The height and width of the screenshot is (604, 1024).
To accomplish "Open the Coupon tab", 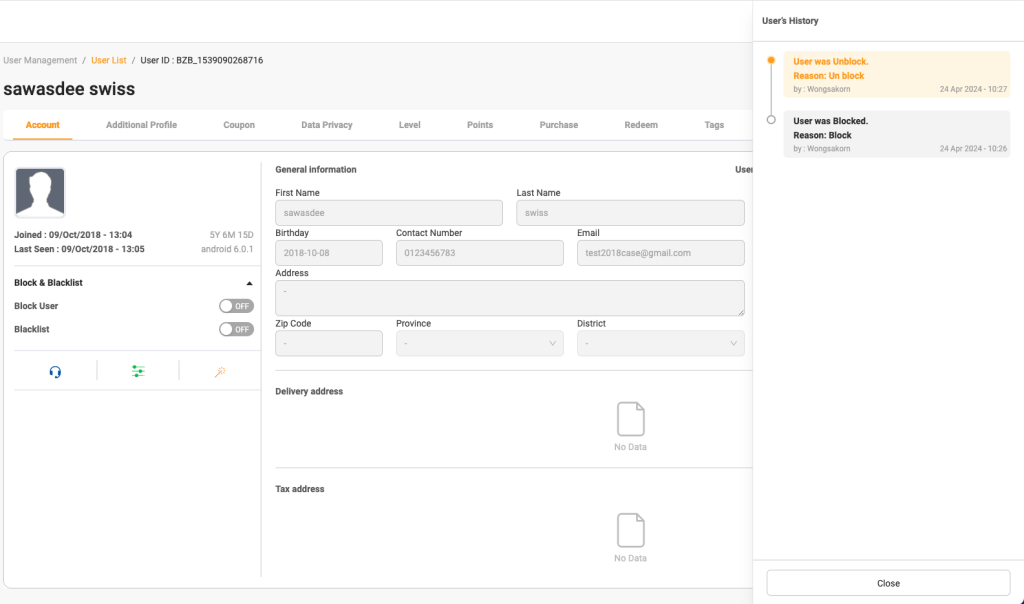I will point(239,125).
